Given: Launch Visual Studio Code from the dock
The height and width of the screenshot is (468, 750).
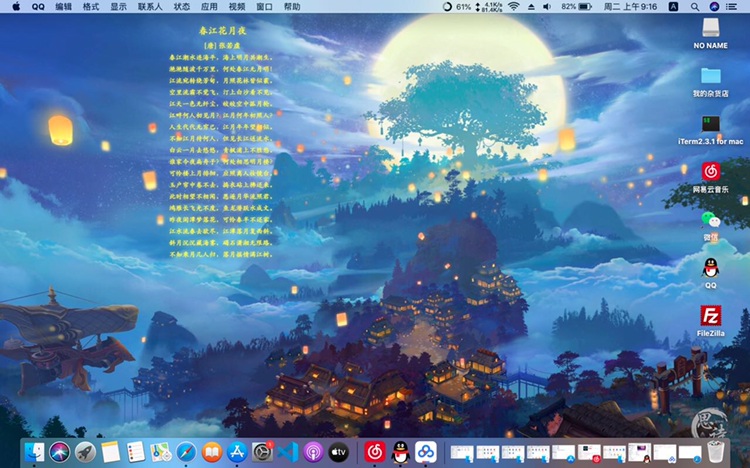Looking at the screenshot, I should [288, 452].
